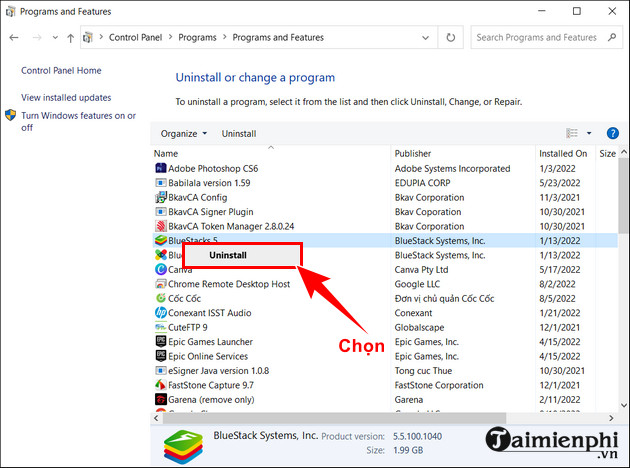Click the Epic Games Launcher icon
The image size is (630, 468).
point(161,341)
